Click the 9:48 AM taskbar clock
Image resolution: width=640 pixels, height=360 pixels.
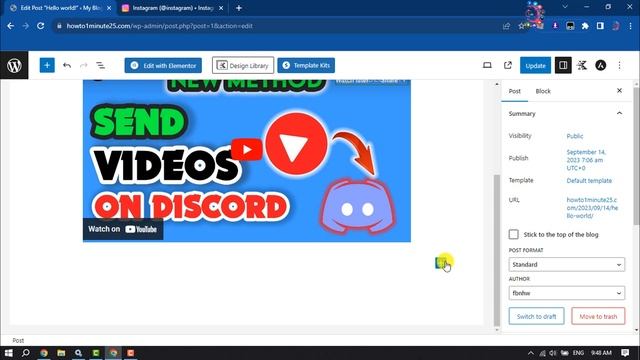click(x=601, y=353)
